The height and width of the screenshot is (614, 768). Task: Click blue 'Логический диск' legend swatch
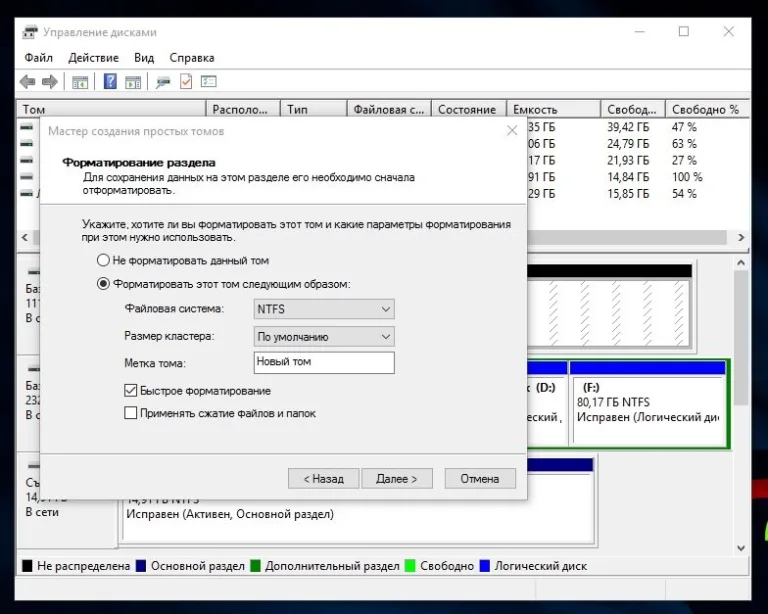coord(485,566)
